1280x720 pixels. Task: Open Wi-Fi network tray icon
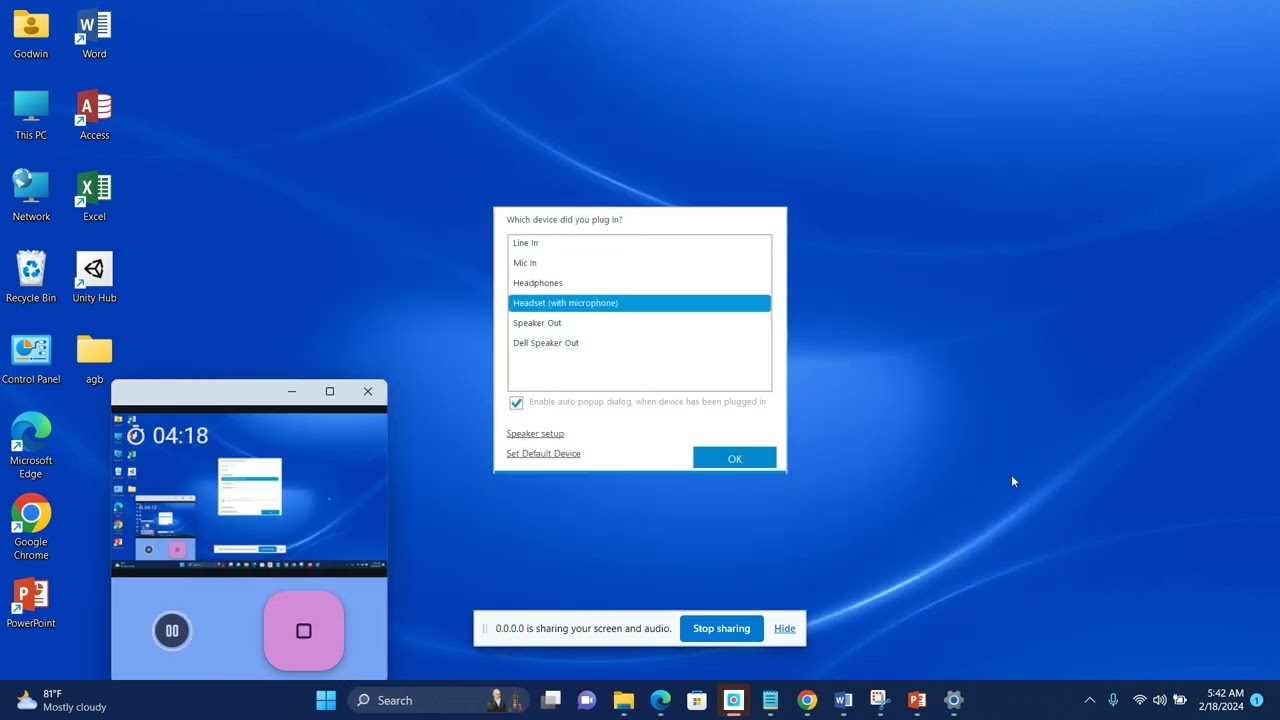[1139, 700]
